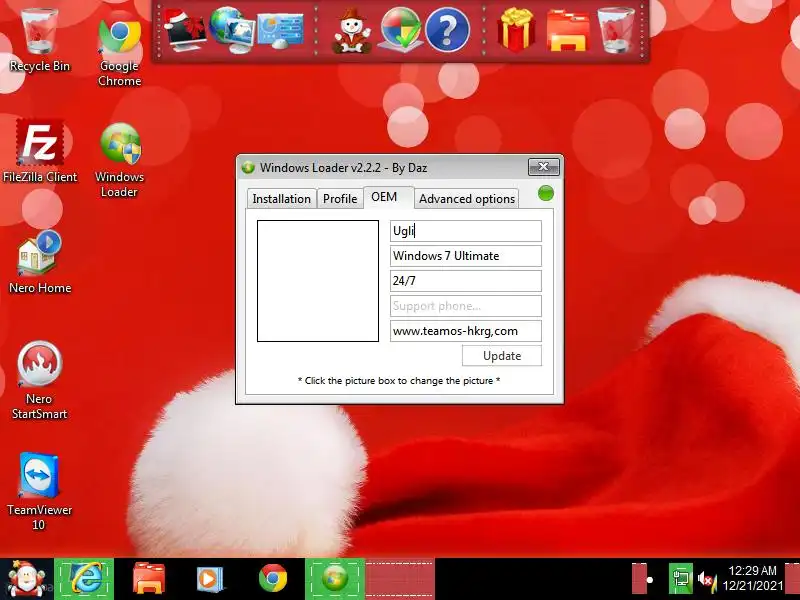
Task: Open the red folder dock icon
Action: (x=568, y=32)
